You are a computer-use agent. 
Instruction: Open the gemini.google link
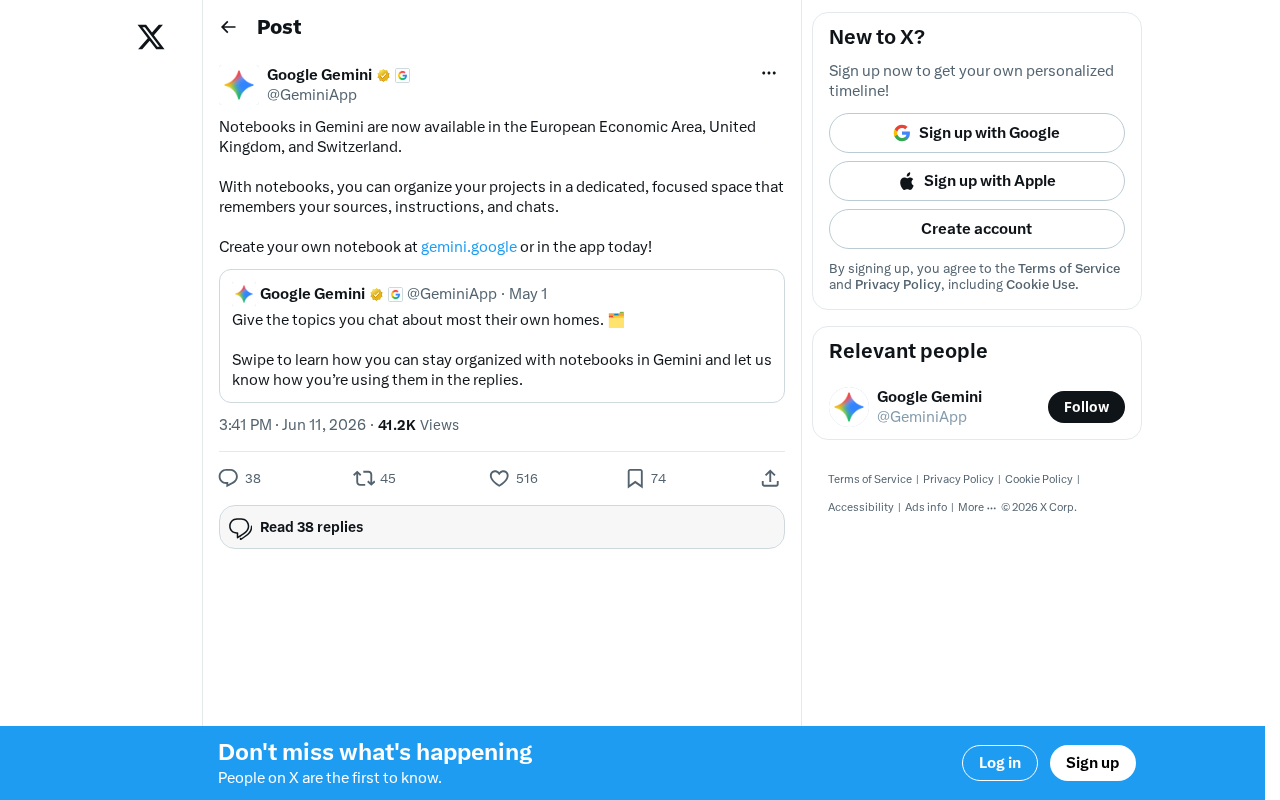[469, 246]
